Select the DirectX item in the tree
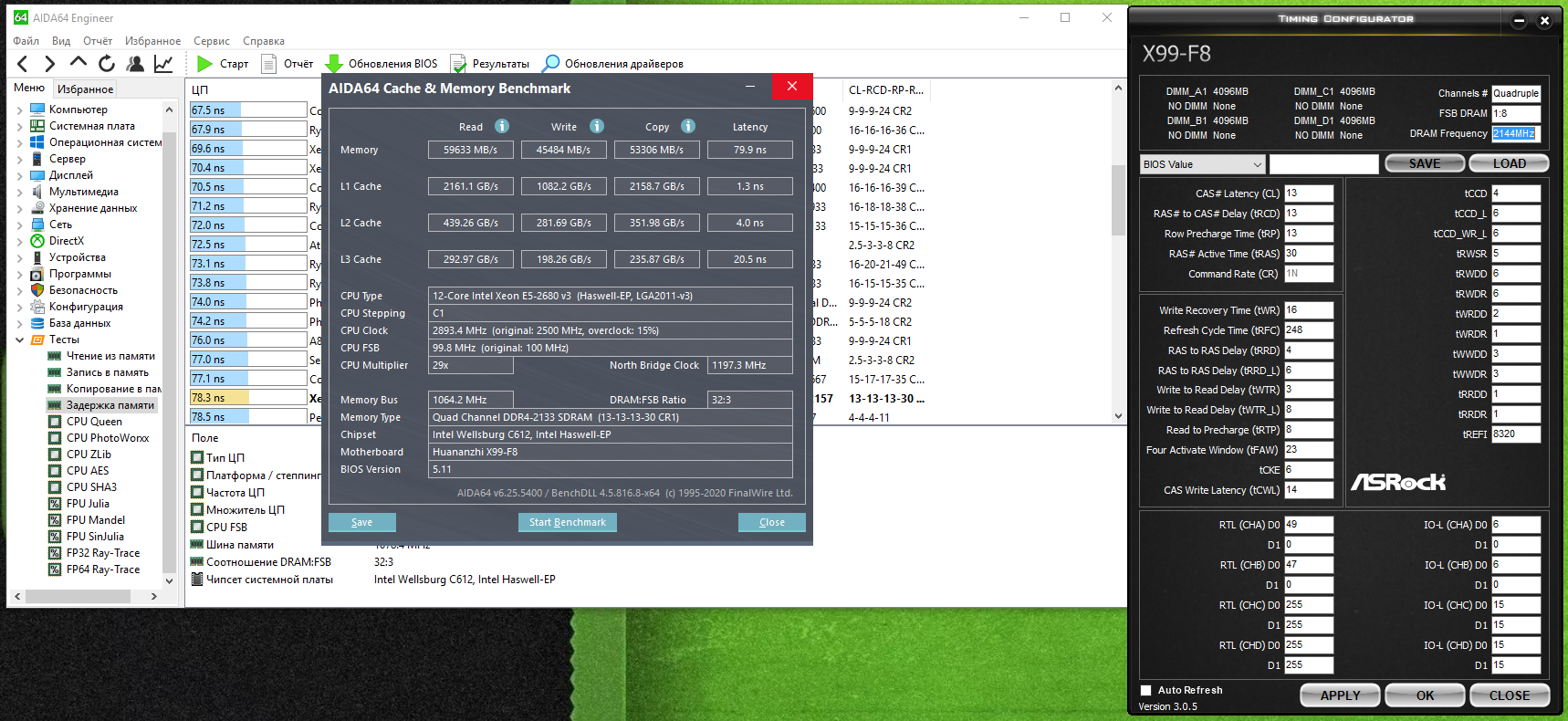 [x=67, y=241]
